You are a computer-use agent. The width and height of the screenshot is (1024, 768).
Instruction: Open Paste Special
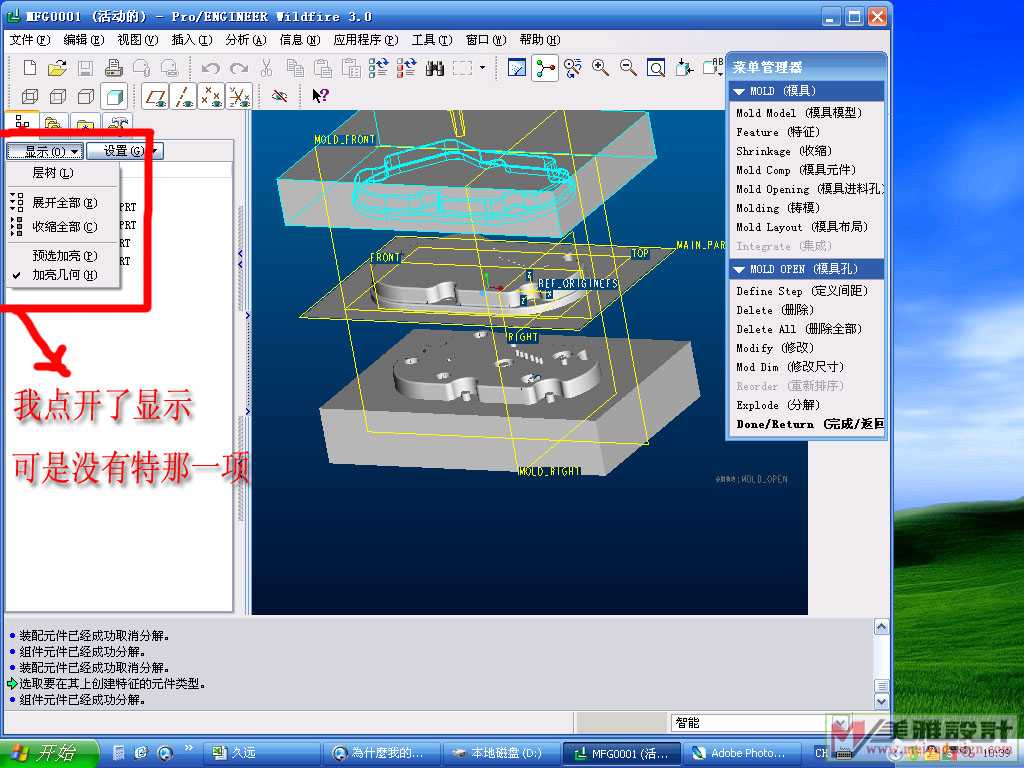pyautogui.click(x=351, y=68)
